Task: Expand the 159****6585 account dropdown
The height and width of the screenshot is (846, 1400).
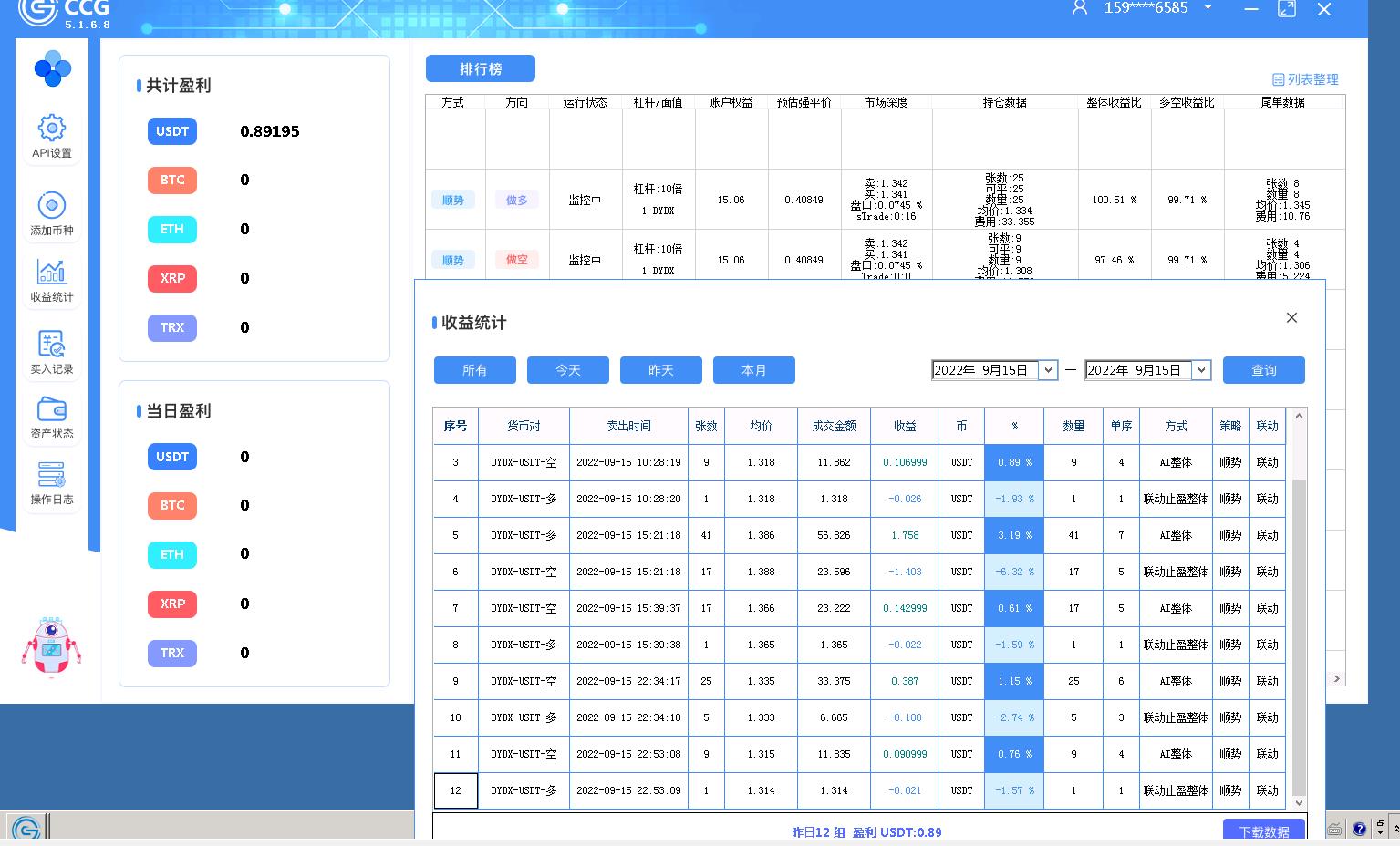Action: coord(1208,8)
